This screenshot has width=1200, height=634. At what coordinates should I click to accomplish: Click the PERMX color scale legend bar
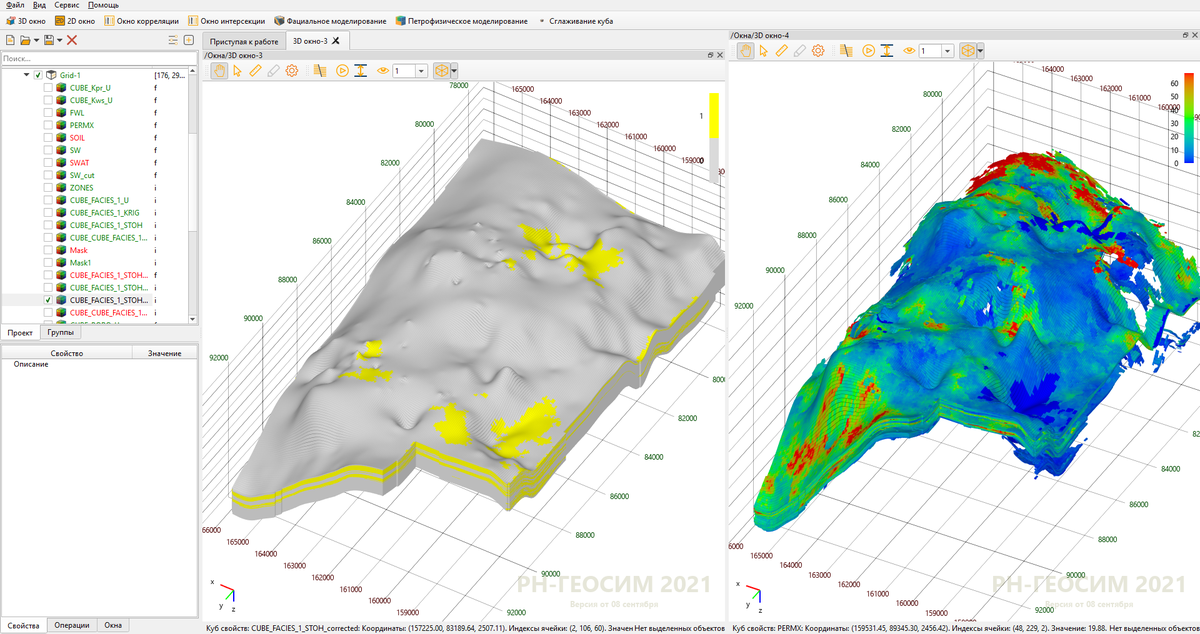(x=1188, y=117)
